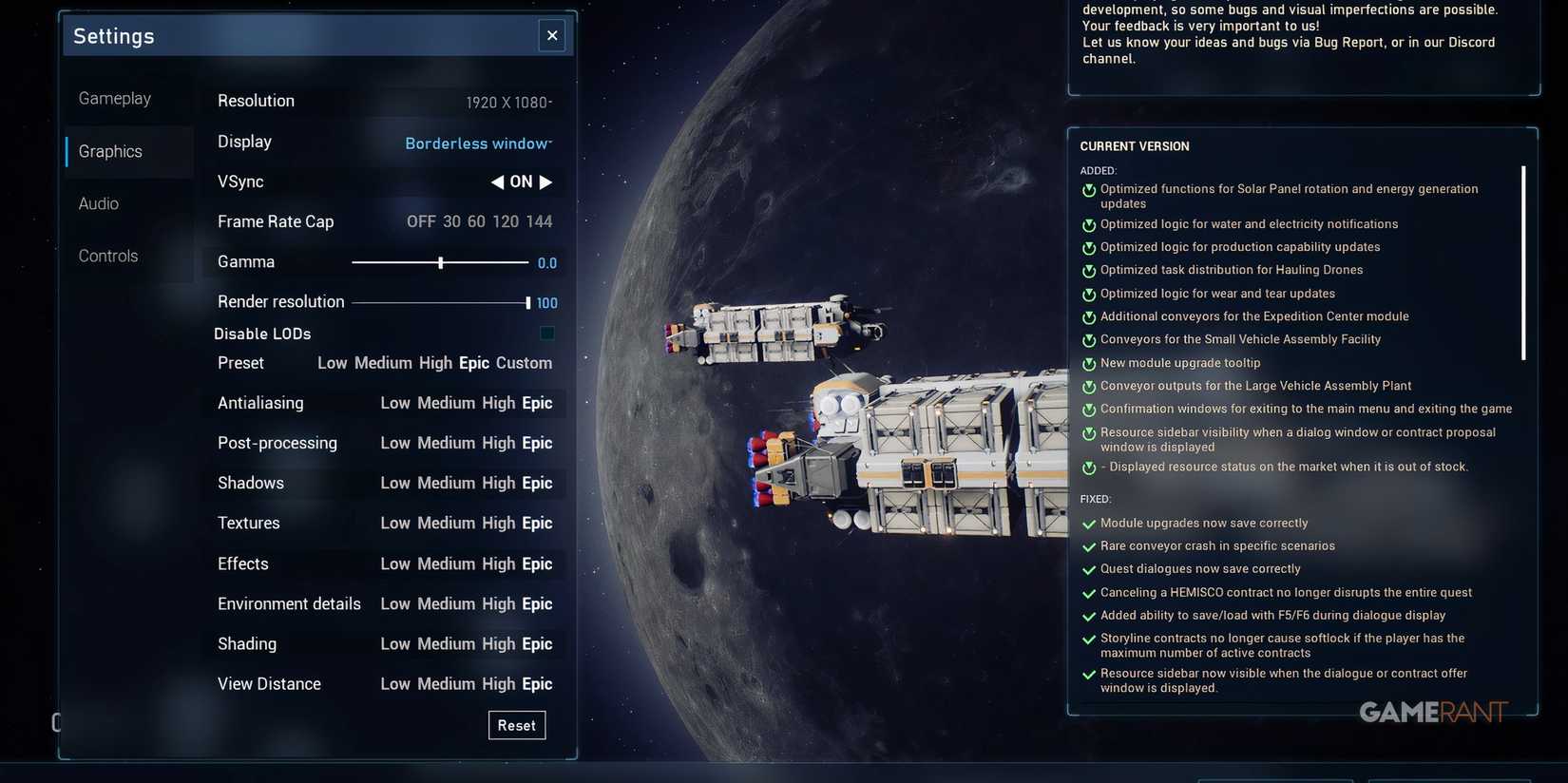Open the Audio settings tab

[99, 203]
